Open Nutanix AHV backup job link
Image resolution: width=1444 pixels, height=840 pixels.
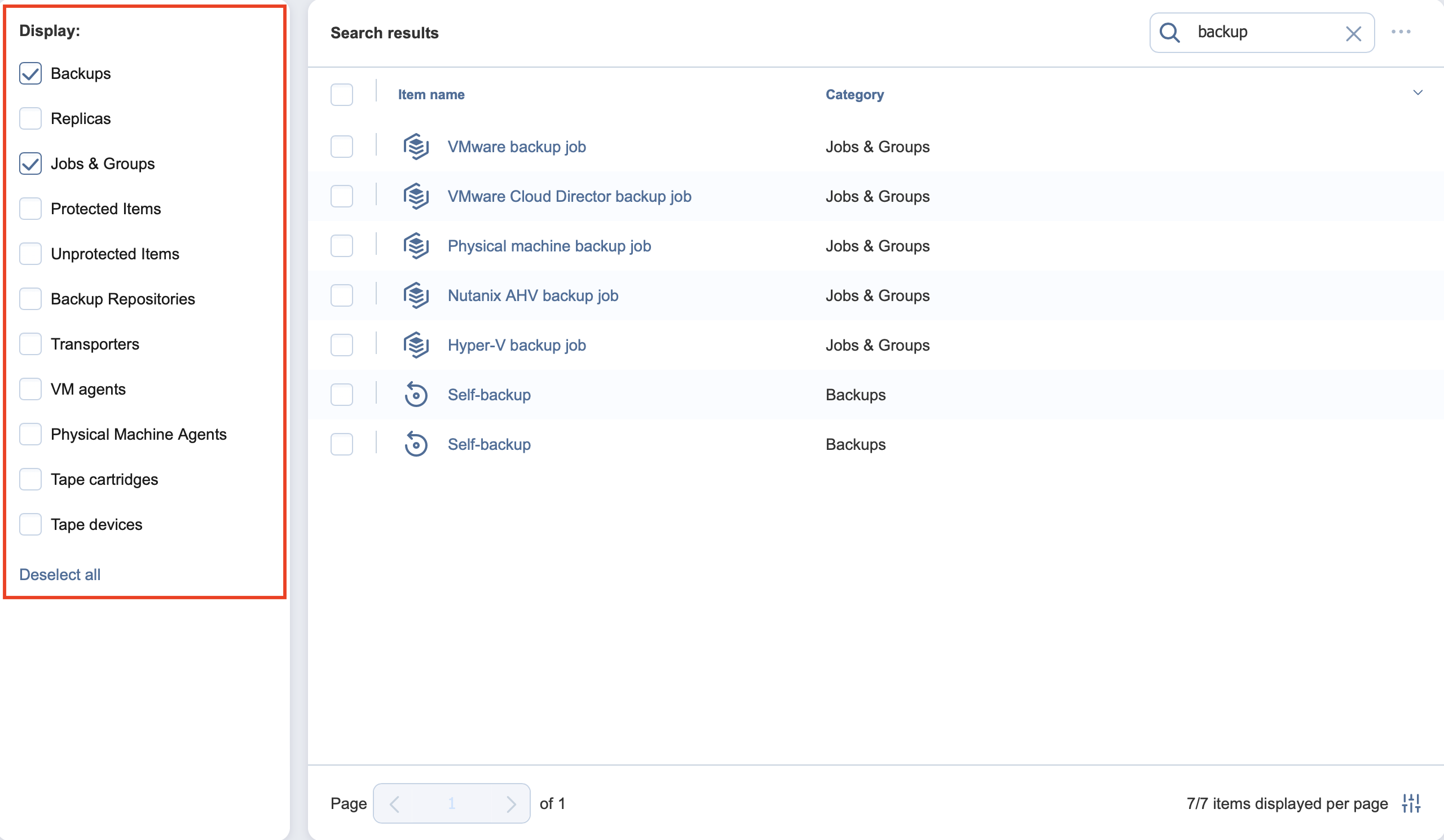tap(532, 296)
